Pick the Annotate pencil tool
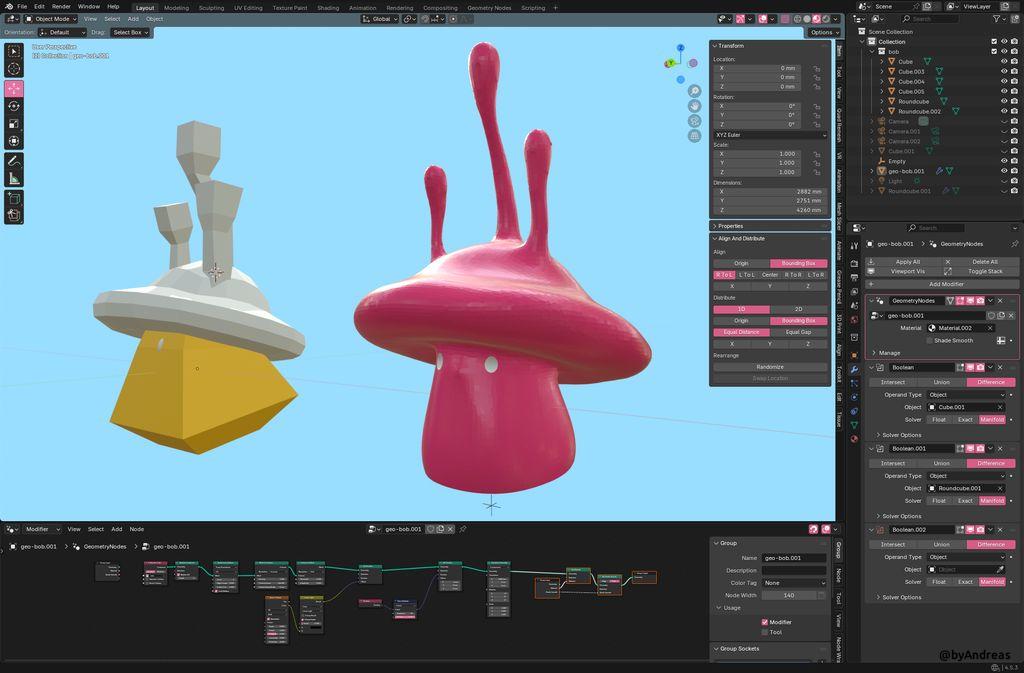Screen dimensions: 1024x673 (x=14, y=161)
